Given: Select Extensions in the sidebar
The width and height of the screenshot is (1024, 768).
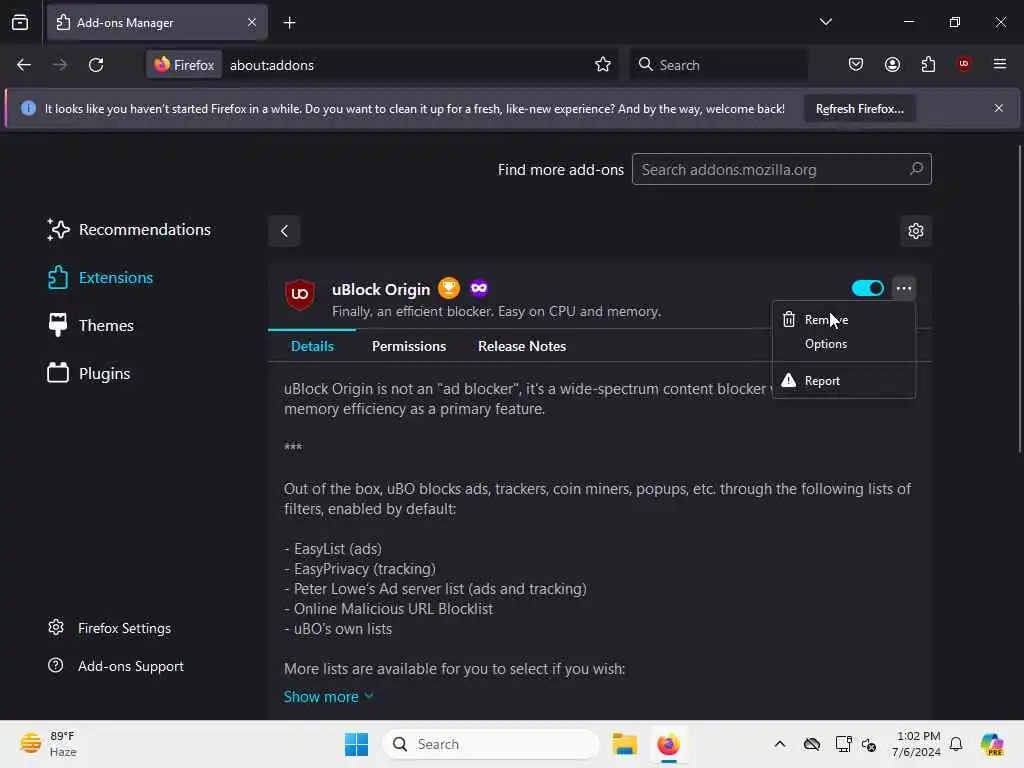Looking at the screenshot, I should pos(101,278).
